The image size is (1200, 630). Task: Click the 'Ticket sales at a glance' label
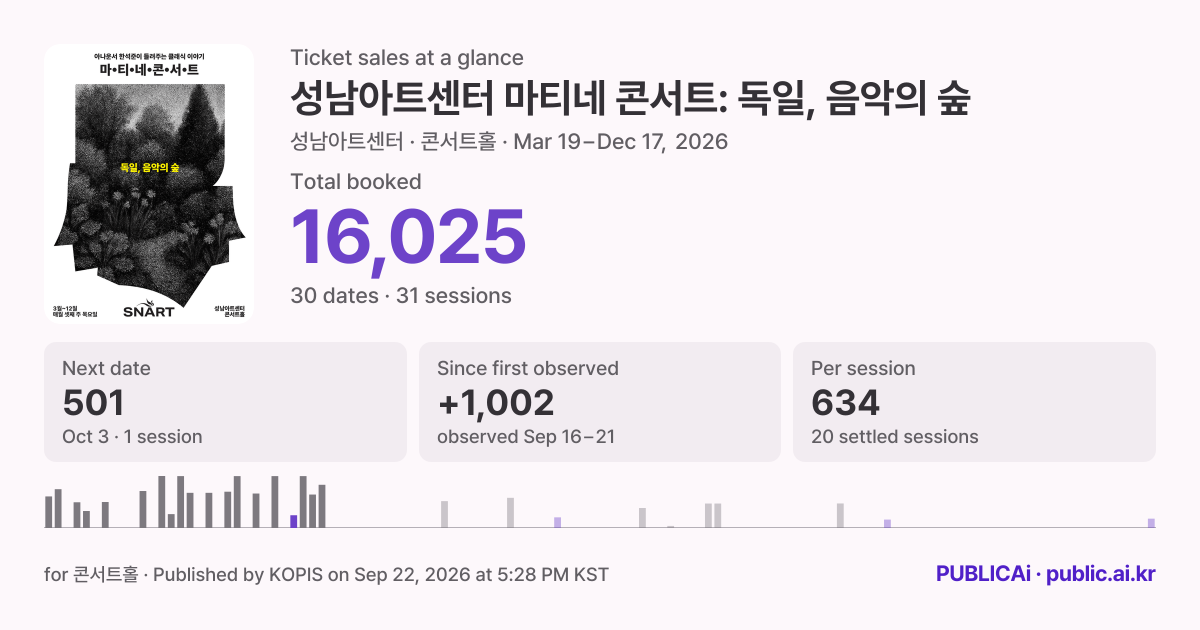point(407,58)
